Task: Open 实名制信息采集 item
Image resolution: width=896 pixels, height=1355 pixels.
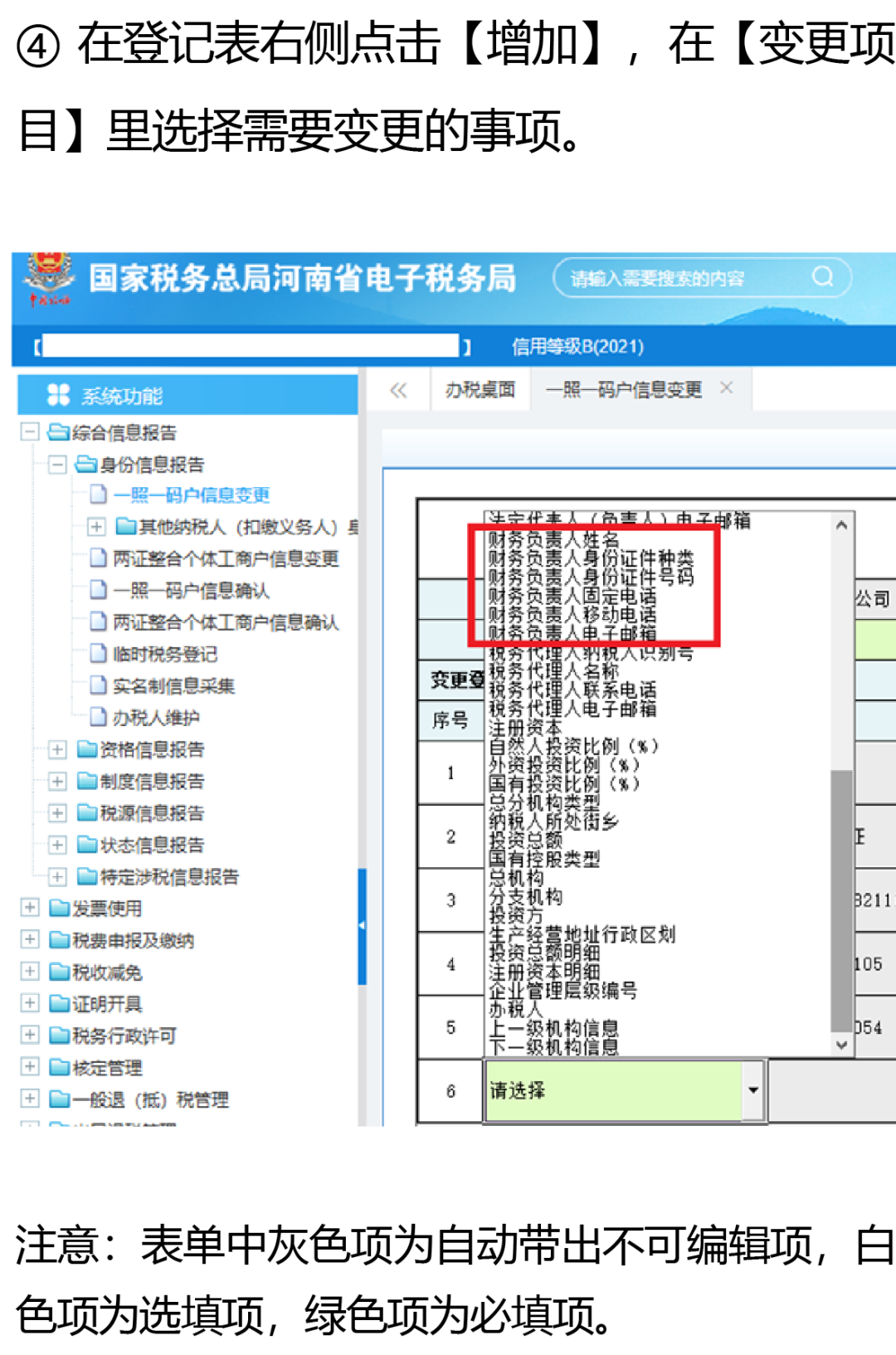Action: (173, 685)
